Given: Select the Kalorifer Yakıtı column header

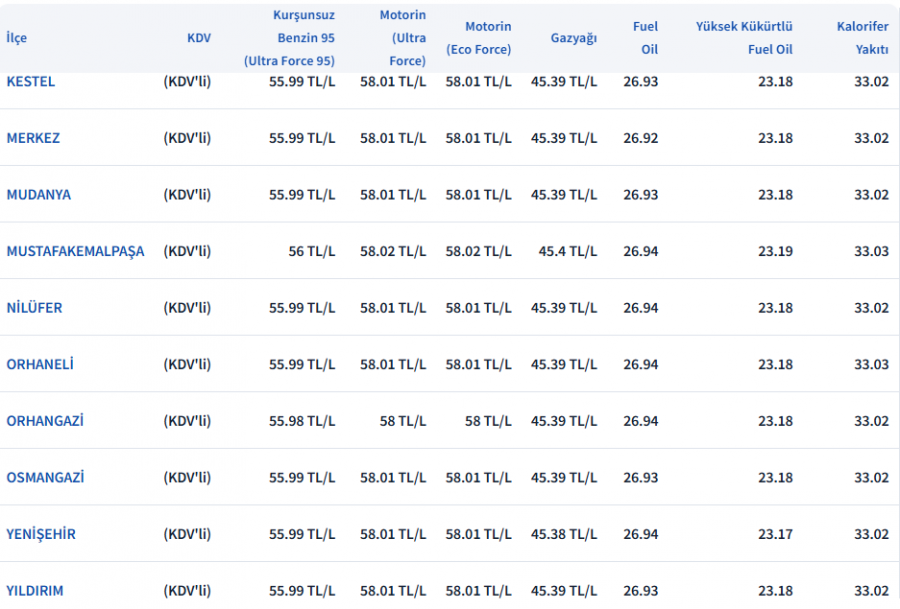Looking at the screenshot, I should click(862, 38).
